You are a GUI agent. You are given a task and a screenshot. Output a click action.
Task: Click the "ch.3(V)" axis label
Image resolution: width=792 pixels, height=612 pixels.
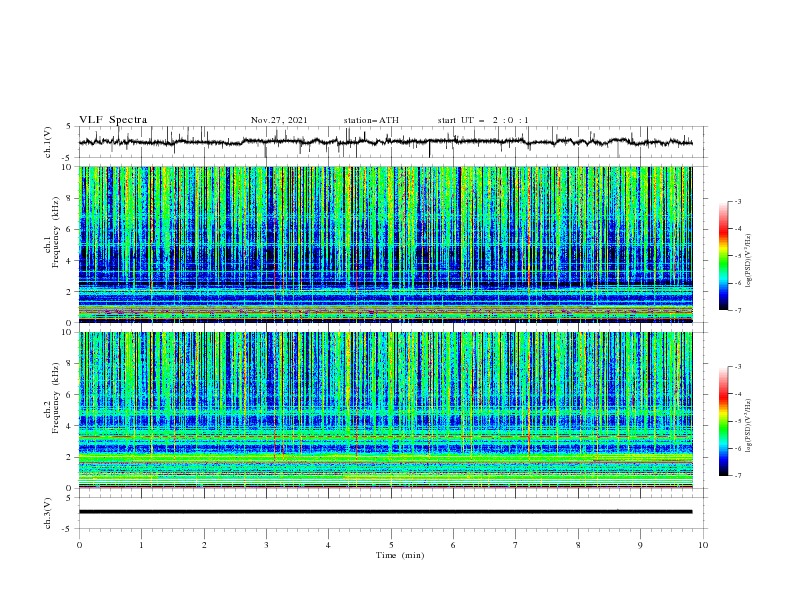coord(48,513)
